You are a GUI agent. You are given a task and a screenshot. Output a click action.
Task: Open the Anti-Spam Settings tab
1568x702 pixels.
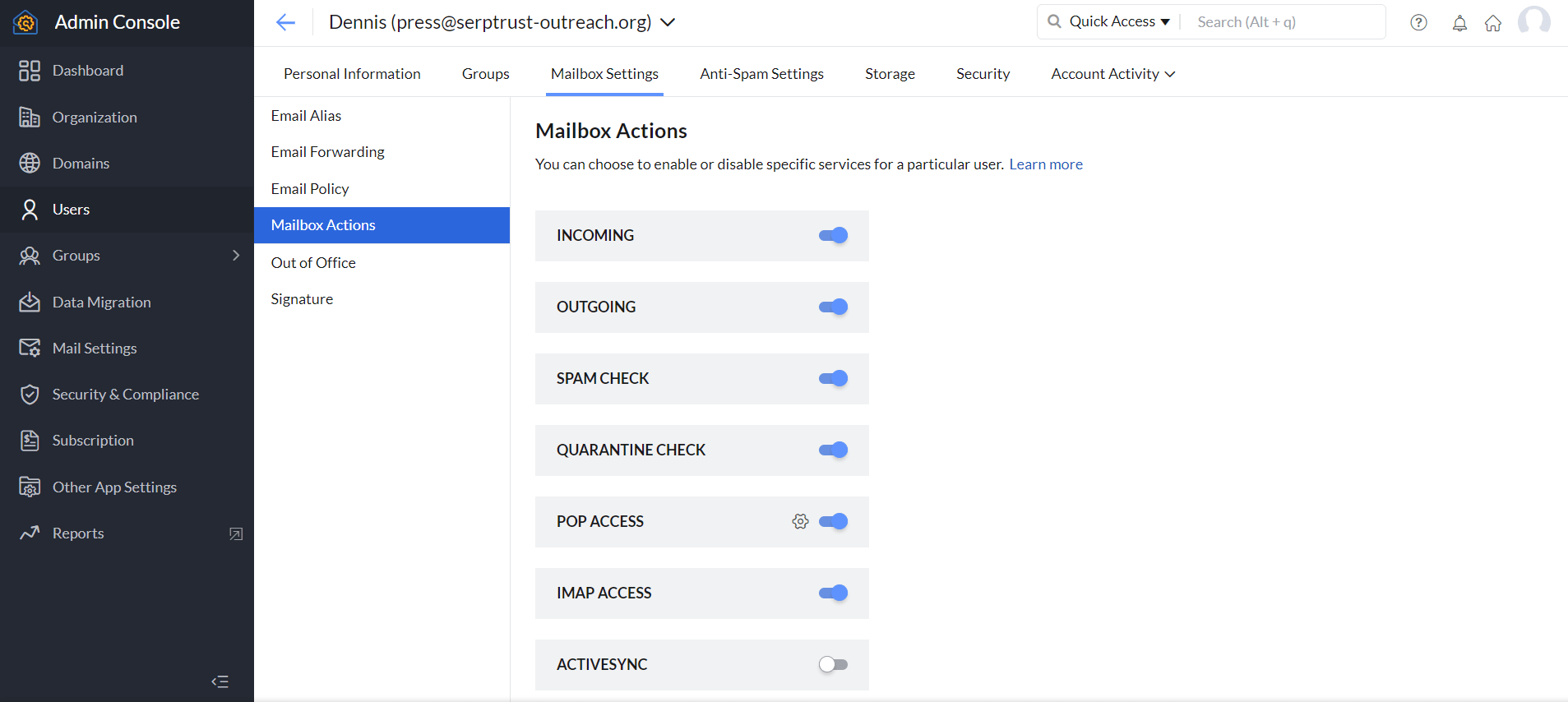pos(761,74)
